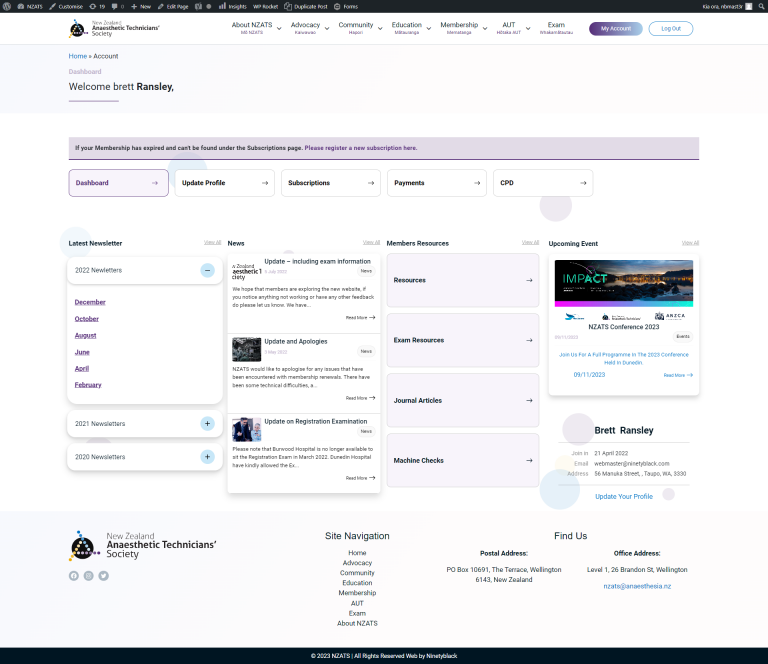768x664 pixels.
Task: Switch to the Subscriptions tab
Action: pyautogui.click(x=330, y=183)
